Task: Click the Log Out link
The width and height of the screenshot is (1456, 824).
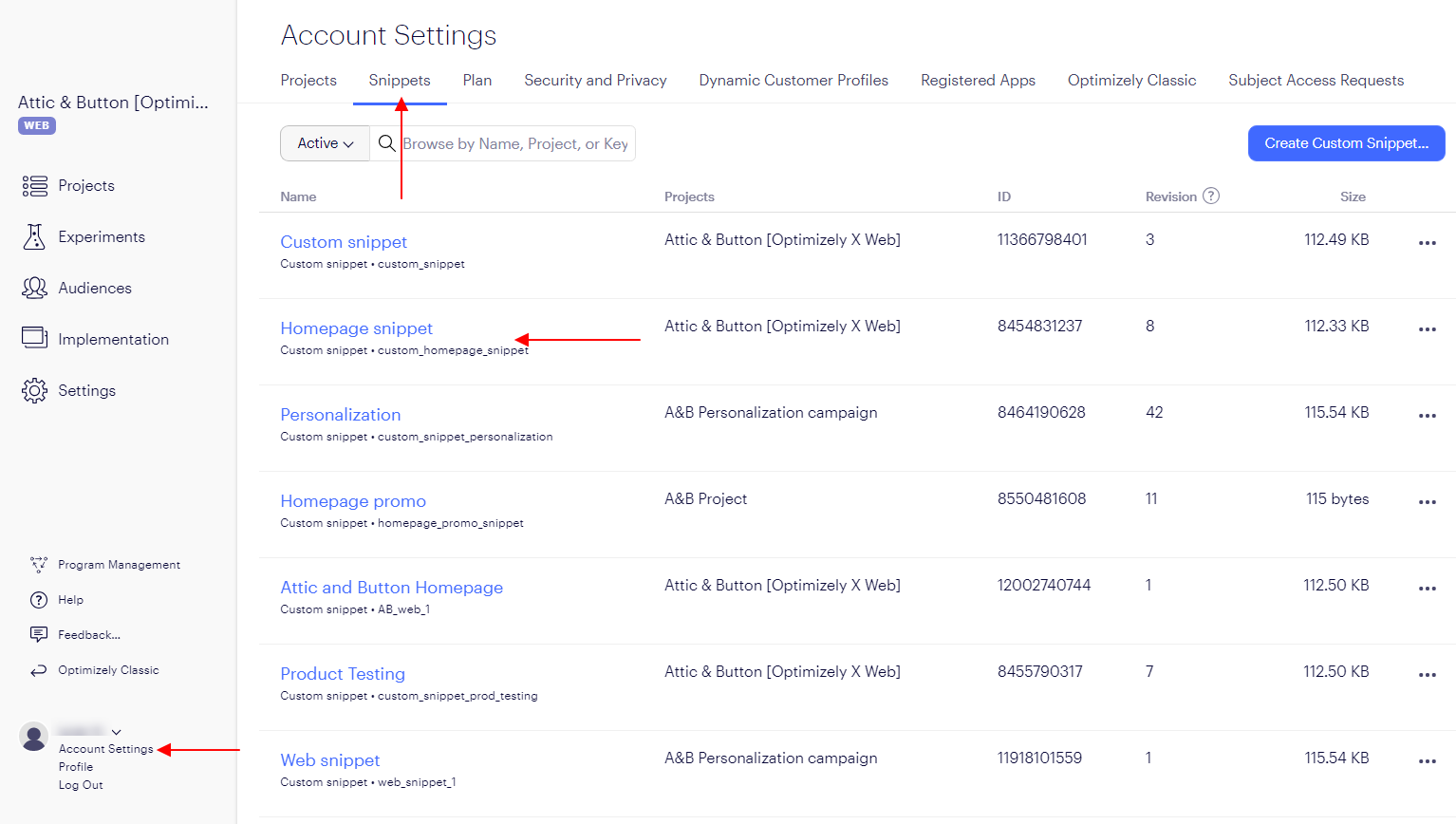Action: [x=81, y=785]
